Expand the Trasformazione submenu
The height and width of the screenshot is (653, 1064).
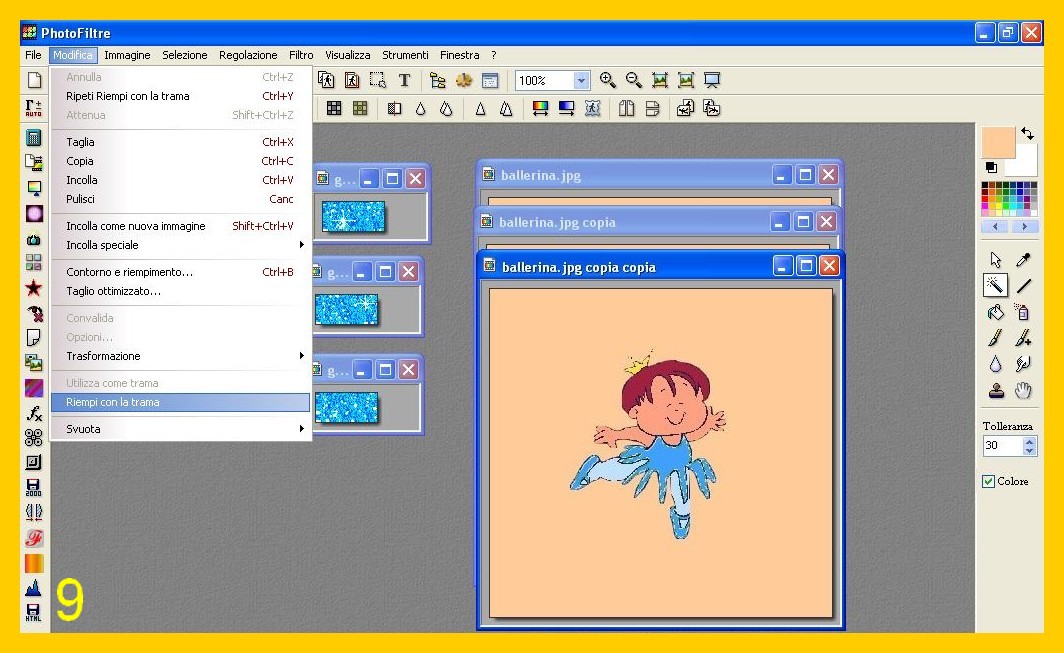[185, 356]
